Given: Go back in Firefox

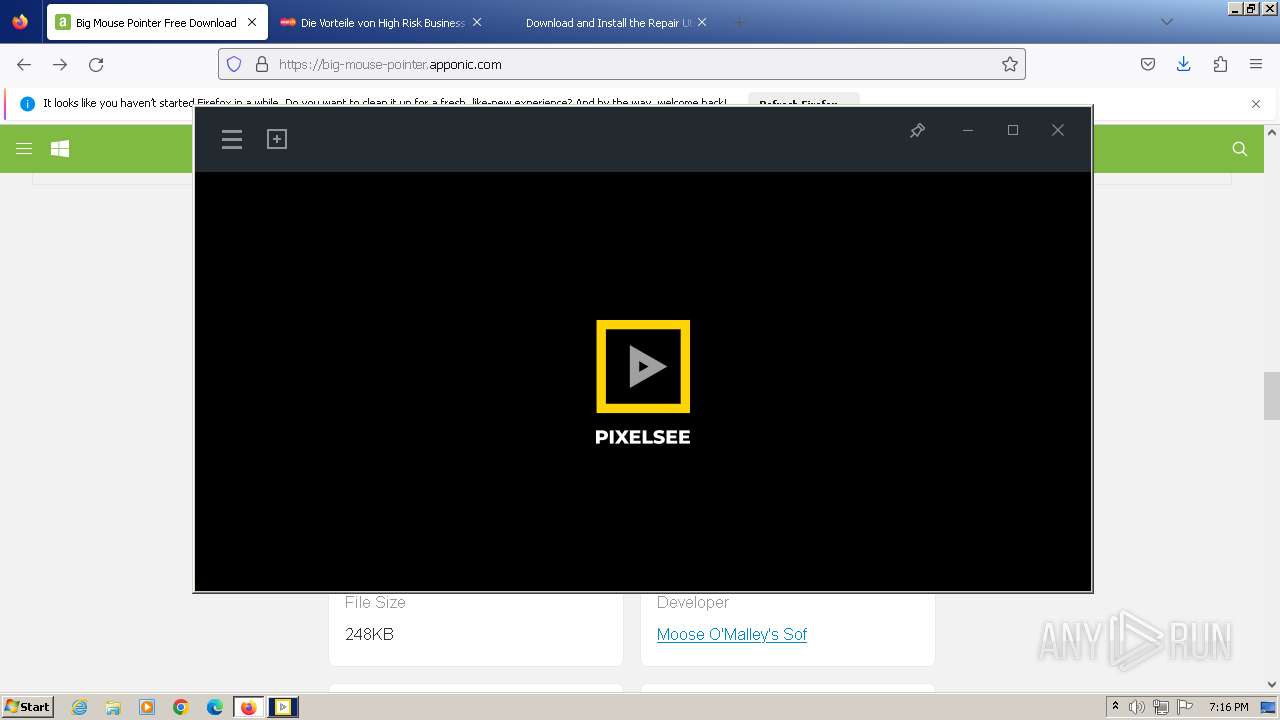Looking at the screenshot, I should [24, 64].
